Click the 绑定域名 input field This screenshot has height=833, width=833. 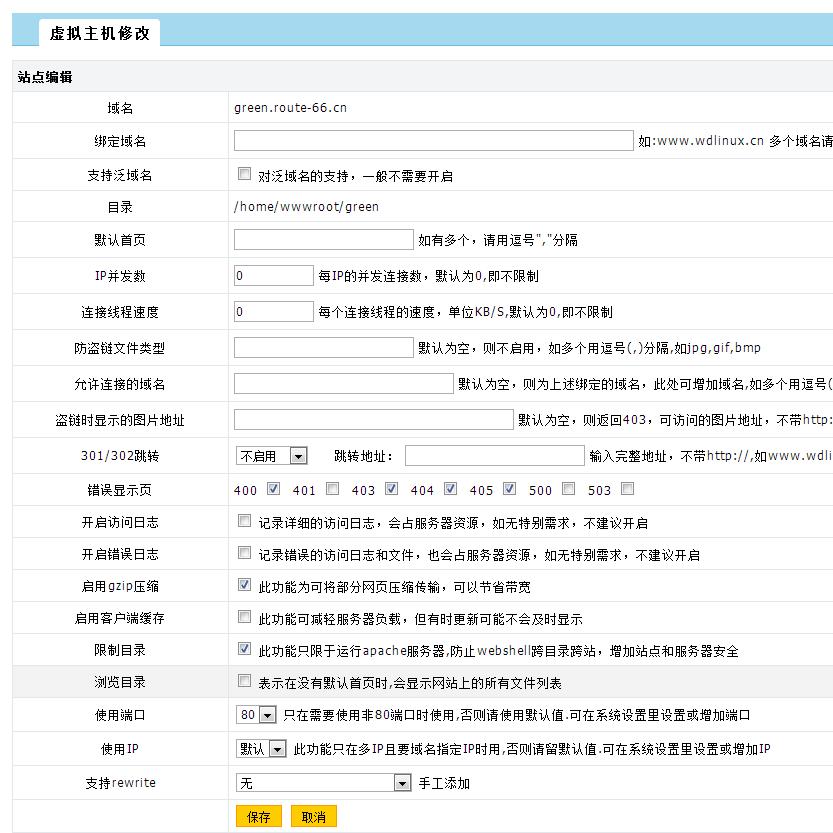point(434,141)
